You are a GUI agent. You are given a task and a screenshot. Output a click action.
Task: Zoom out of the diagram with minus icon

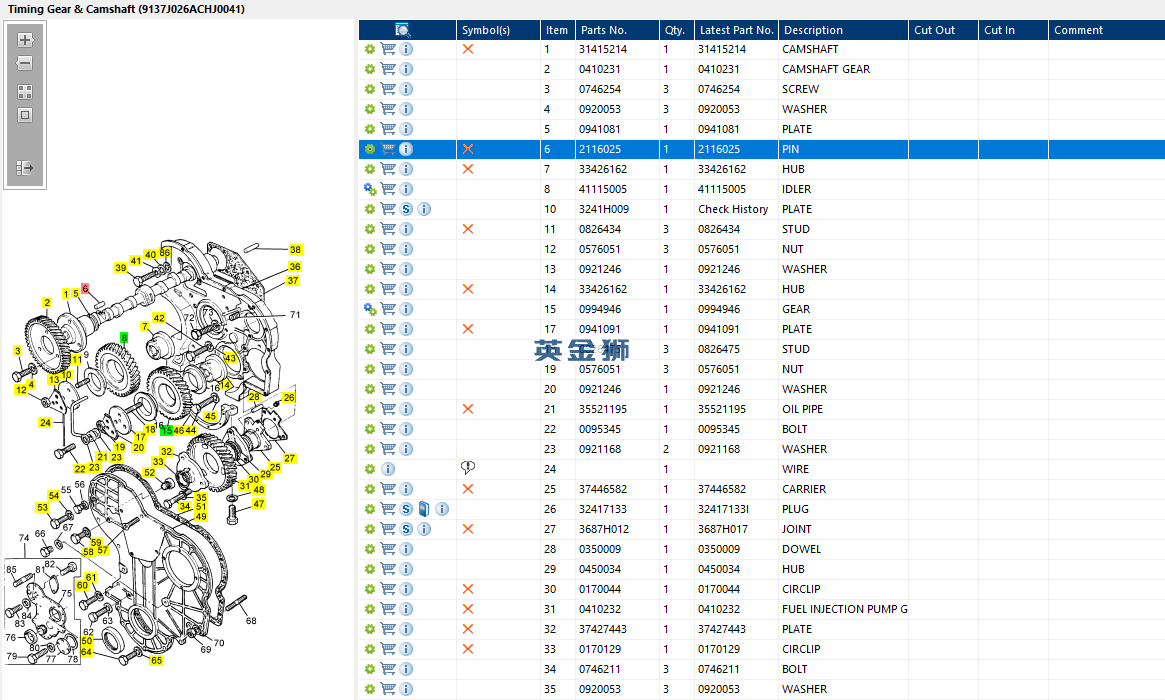tap(25, 63)
